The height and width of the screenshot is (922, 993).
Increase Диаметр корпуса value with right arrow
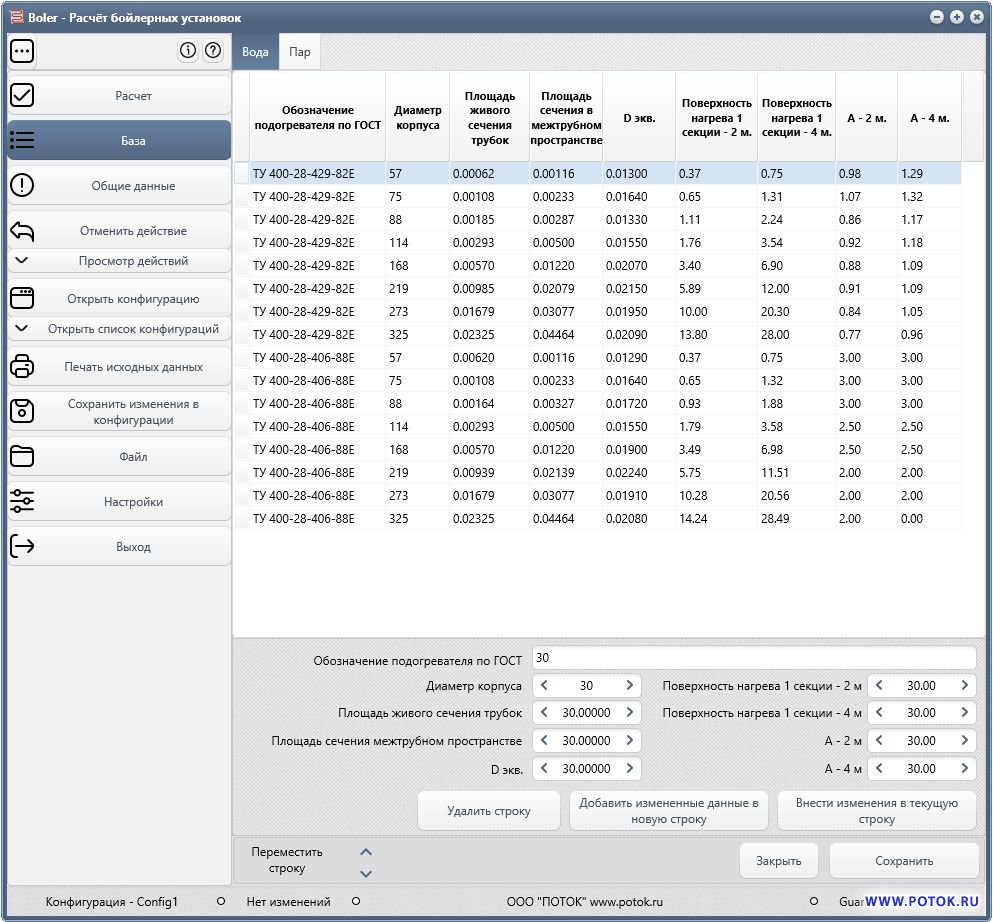(x=629, y=686)
